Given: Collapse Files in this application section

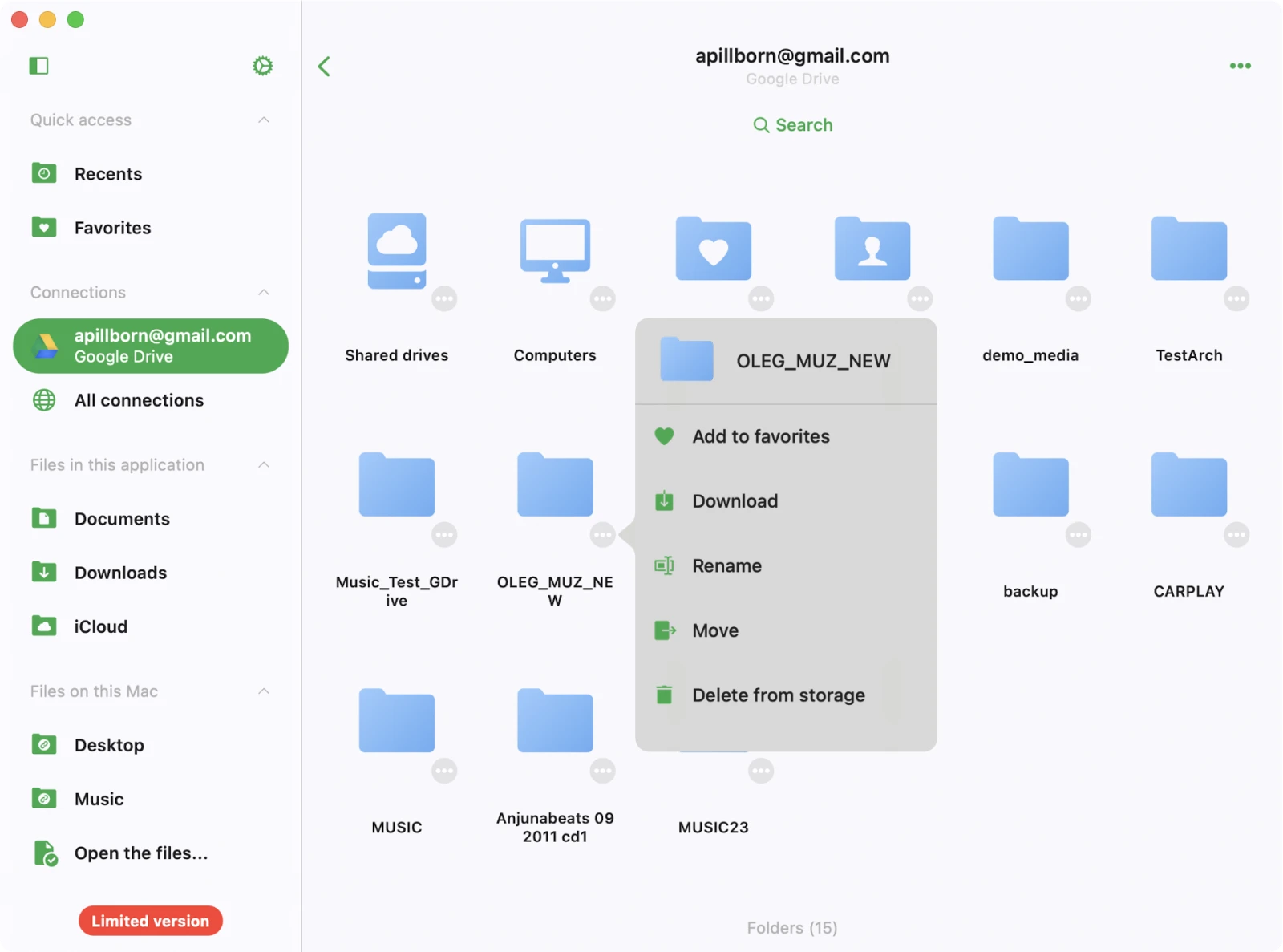Looking at the screenshot, I should [264, 465].
